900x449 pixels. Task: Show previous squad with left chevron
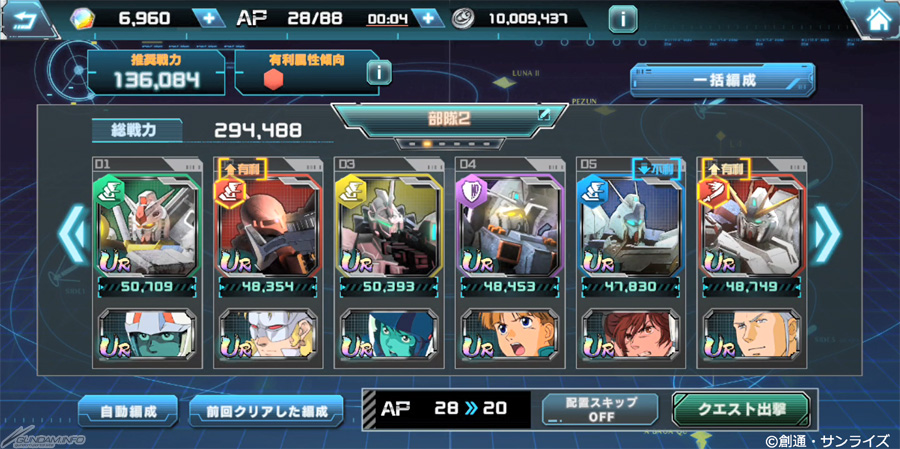coord(73,233)
